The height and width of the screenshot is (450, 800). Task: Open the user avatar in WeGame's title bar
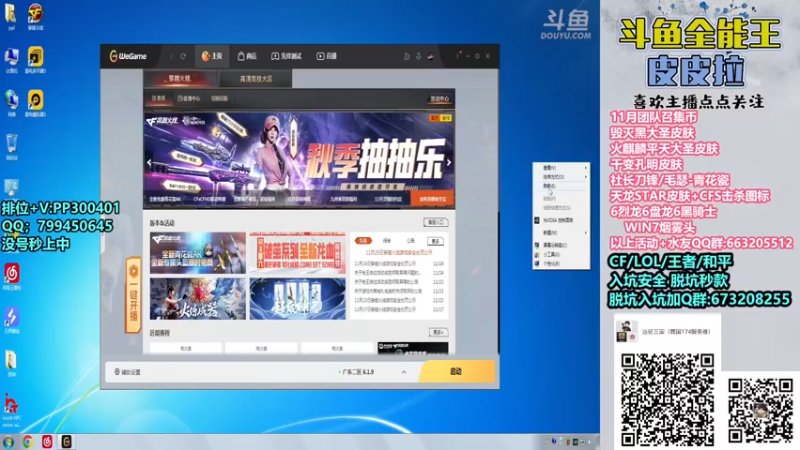tap(431, 56)
